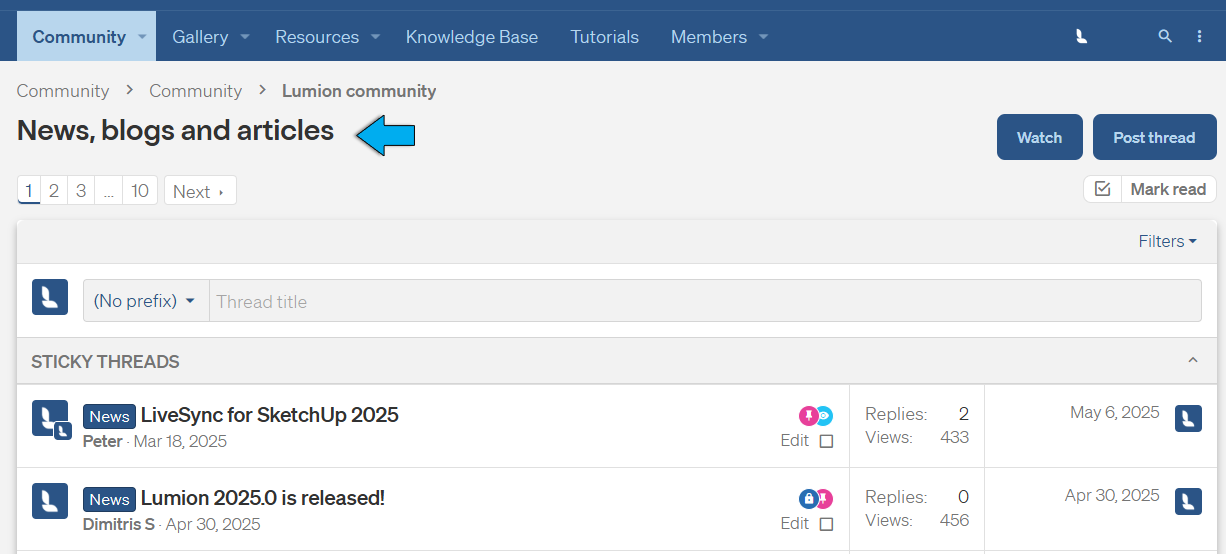
Task: Click into the Thread title input field
Action: tap(704, 301)
